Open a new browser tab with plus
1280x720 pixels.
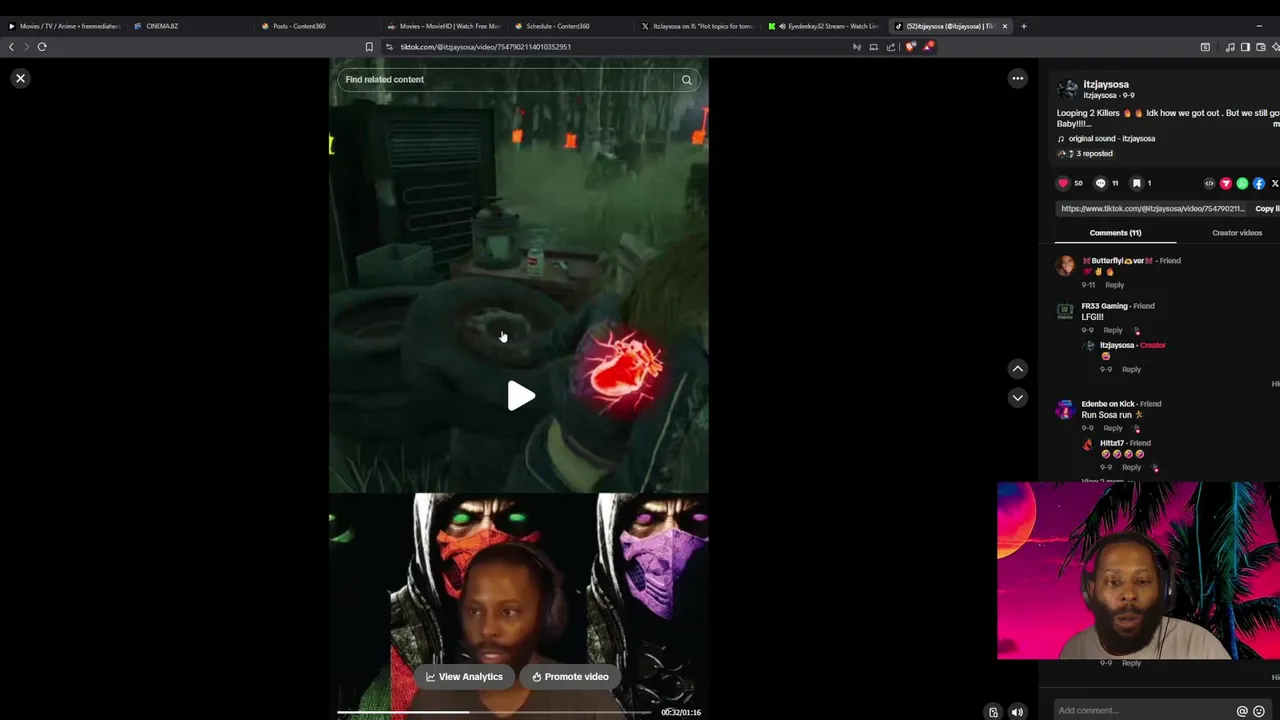click(1023, 26)
